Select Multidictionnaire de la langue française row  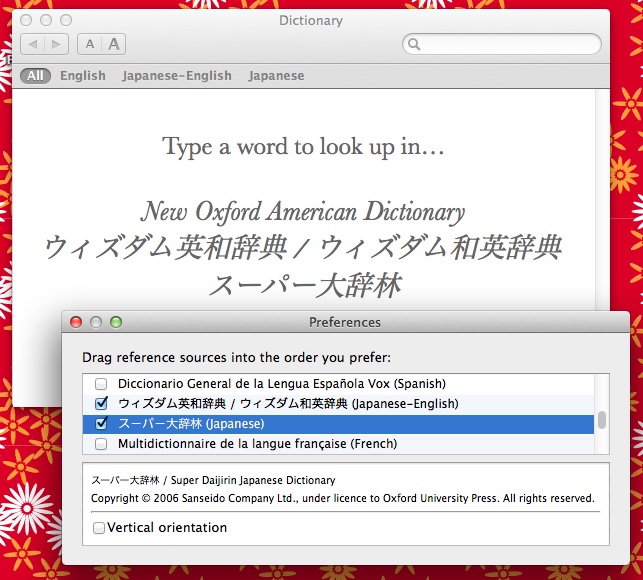(x=338, y=444)
